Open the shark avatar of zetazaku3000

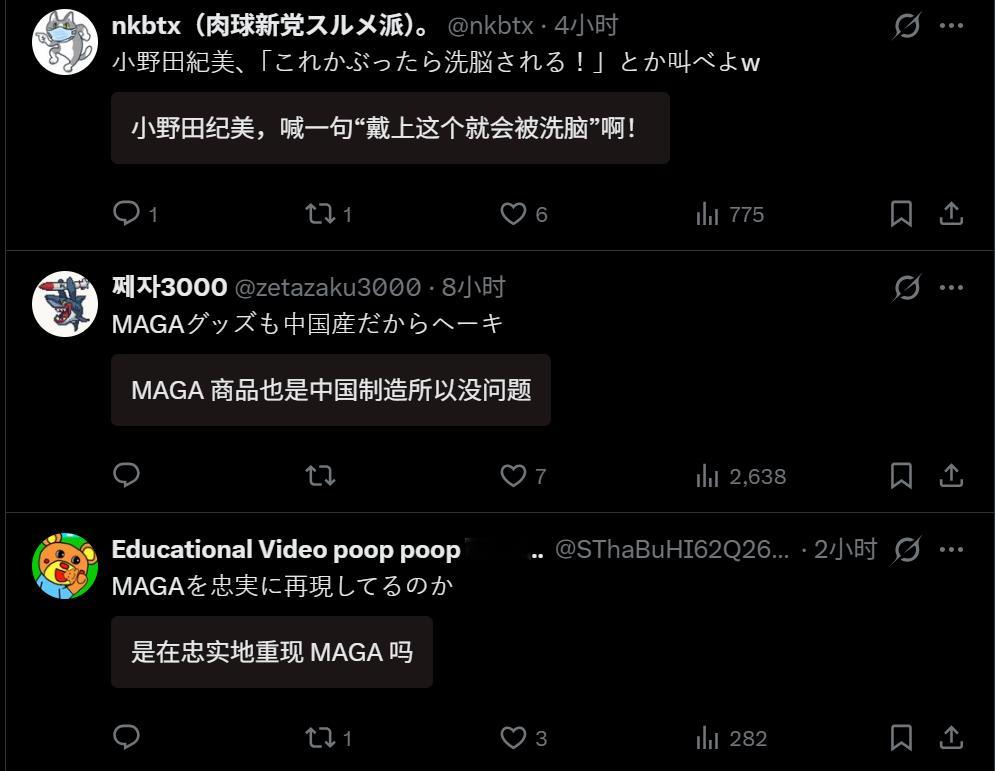[65, 303]
